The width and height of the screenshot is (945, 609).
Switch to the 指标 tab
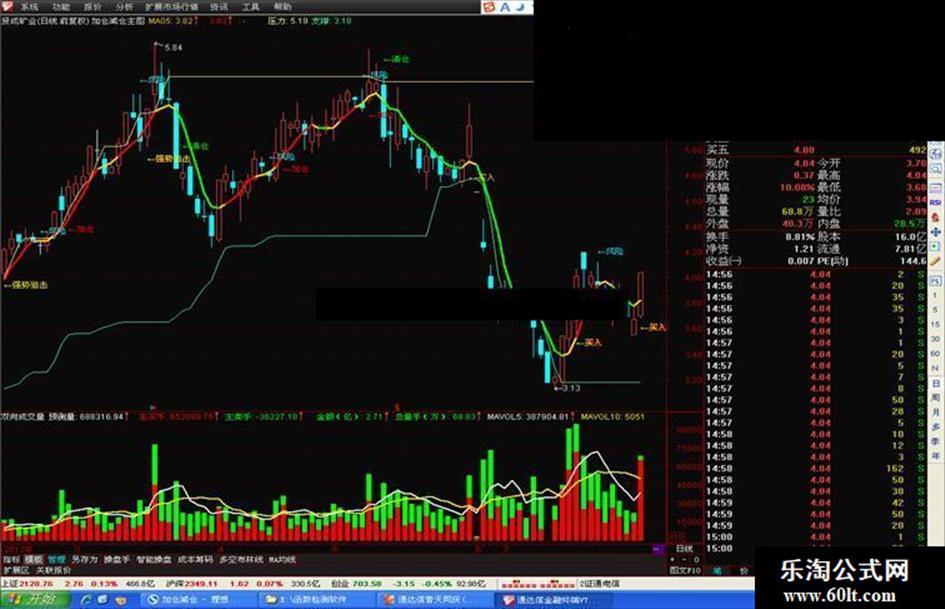pyautogui.click(x=11, y=560)
